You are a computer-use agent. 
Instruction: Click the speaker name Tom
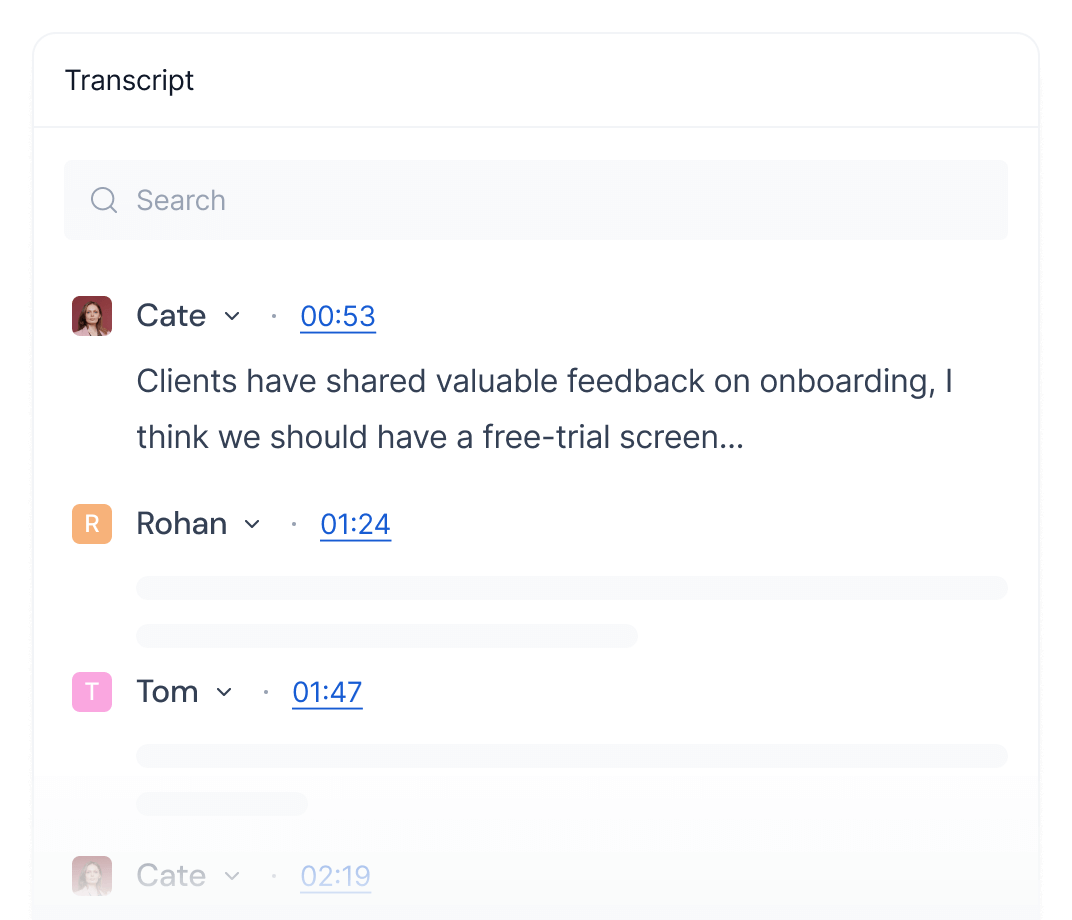pos(168,692)
